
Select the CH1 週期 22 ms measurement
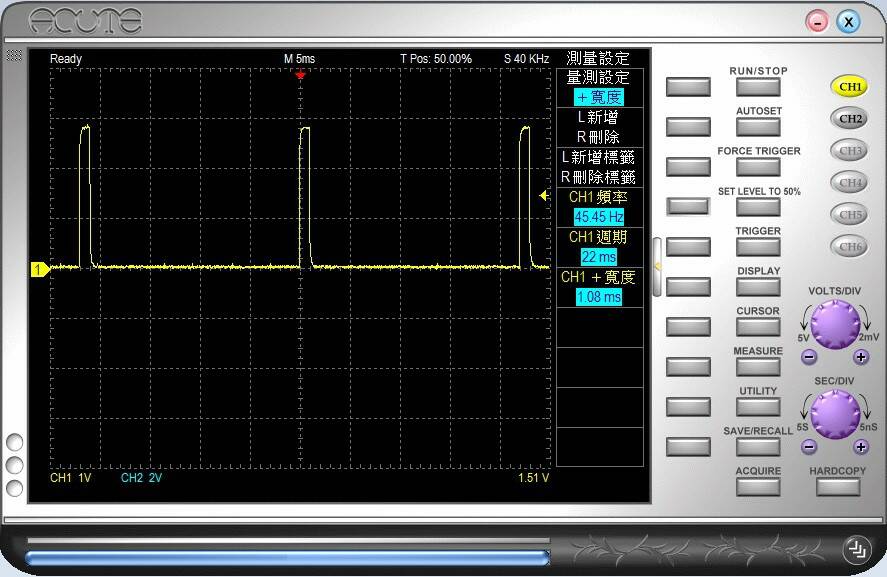click(600, 247)
